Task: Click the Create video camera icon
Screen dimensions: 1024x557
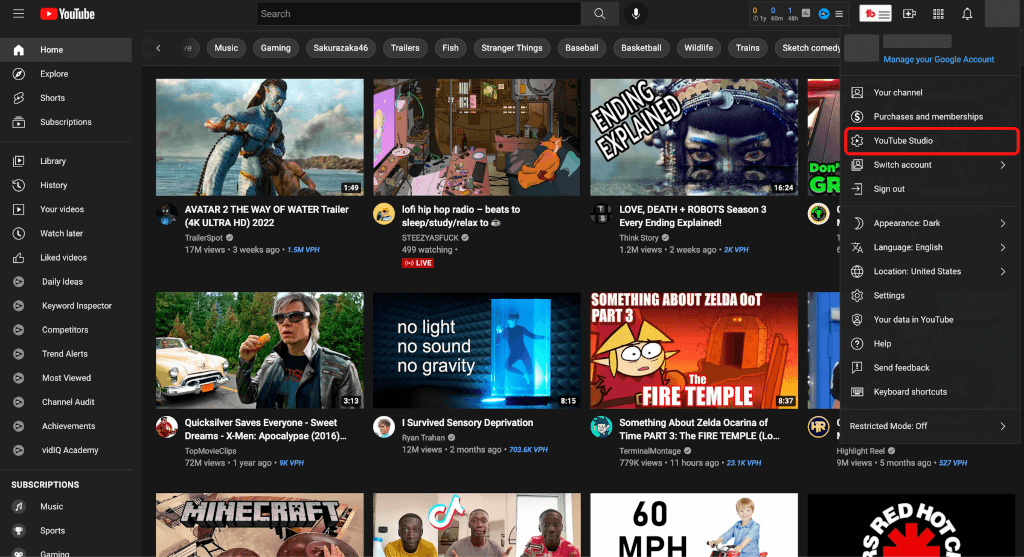Action: click(909, 14)
